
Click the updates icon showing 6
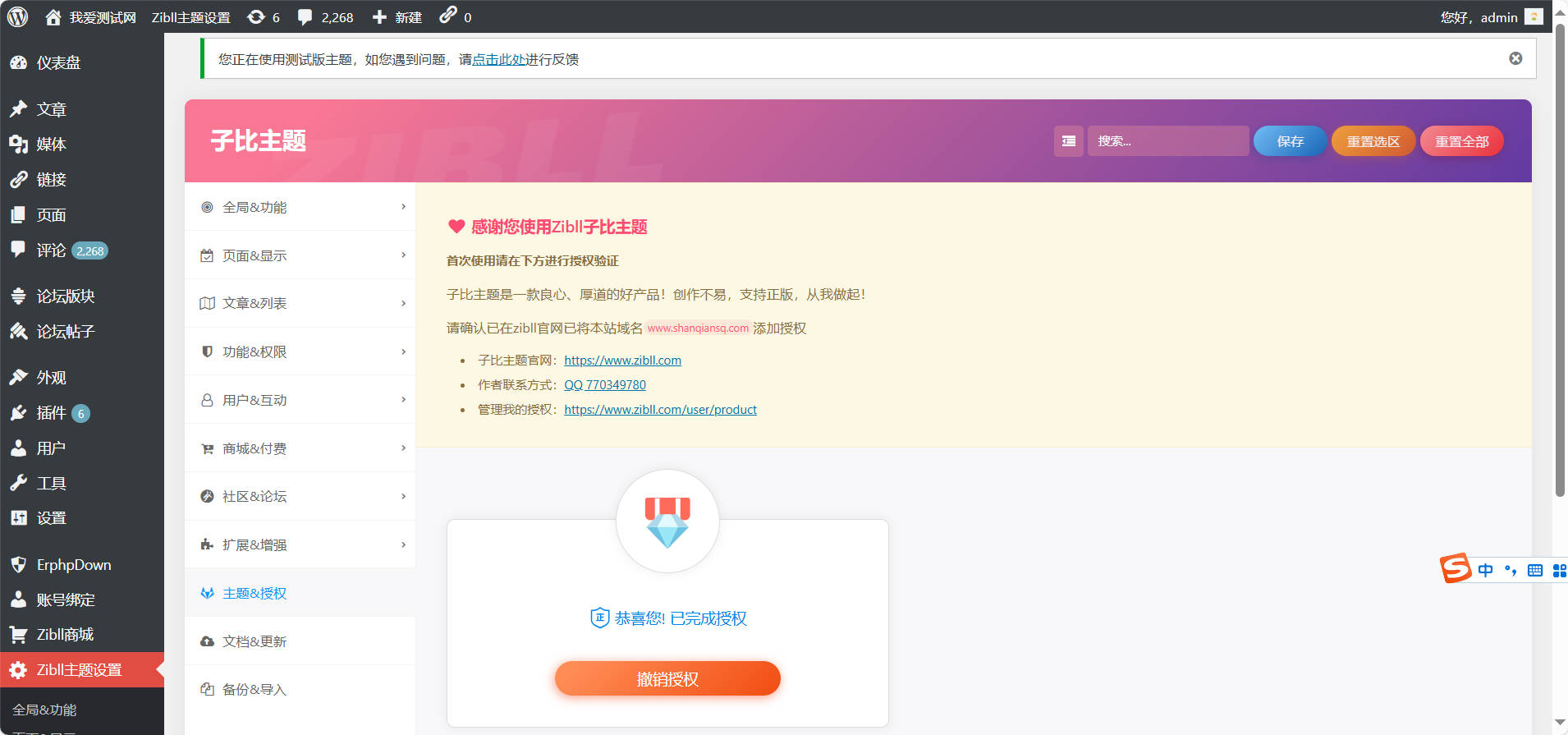(x=256, y=17)
